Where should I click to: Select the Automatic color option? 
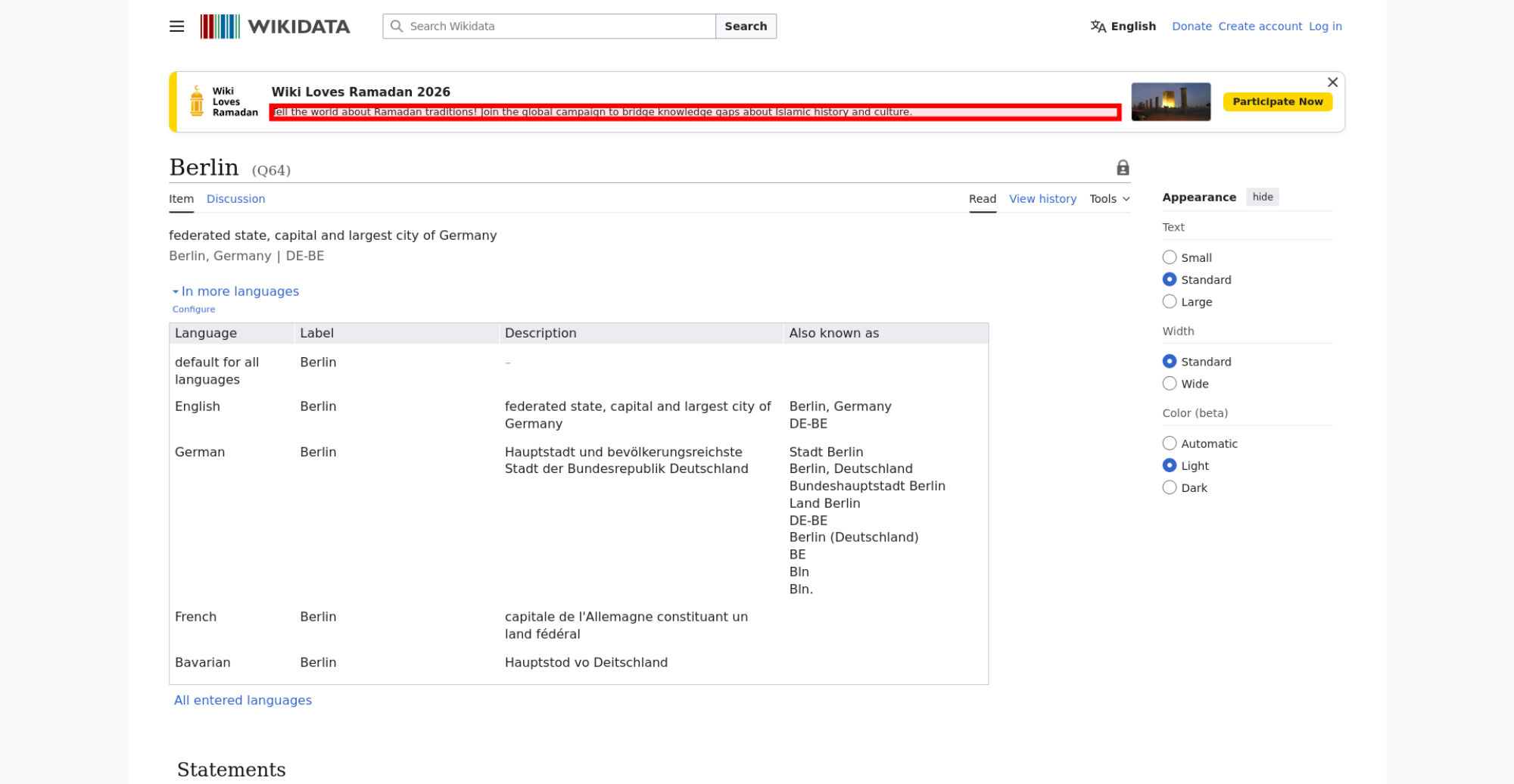1170,443
